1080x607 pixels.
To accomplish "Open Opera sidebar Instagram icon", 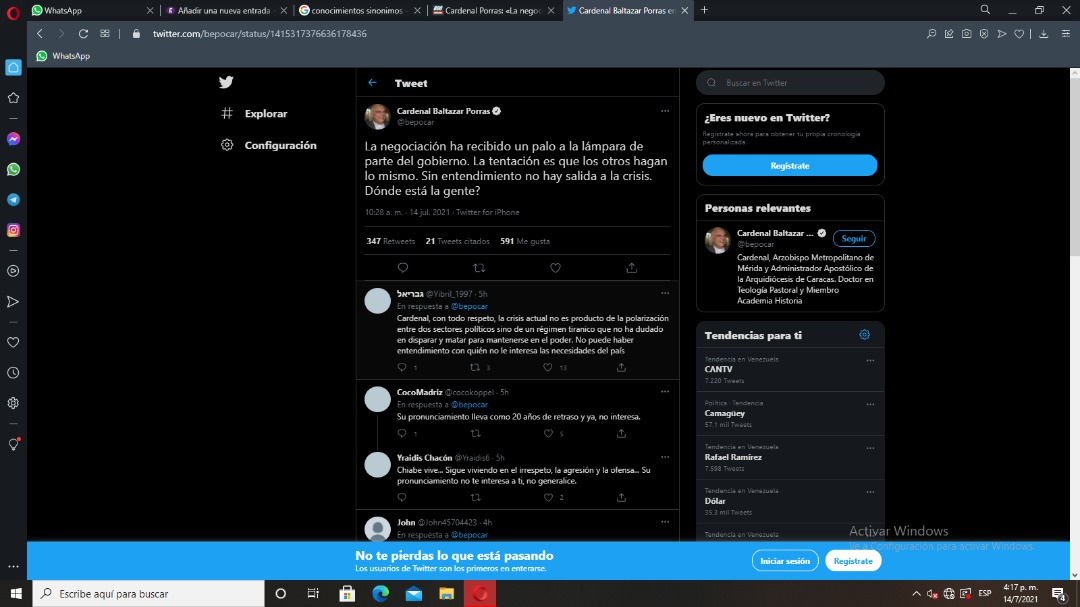I will point(13,230).
